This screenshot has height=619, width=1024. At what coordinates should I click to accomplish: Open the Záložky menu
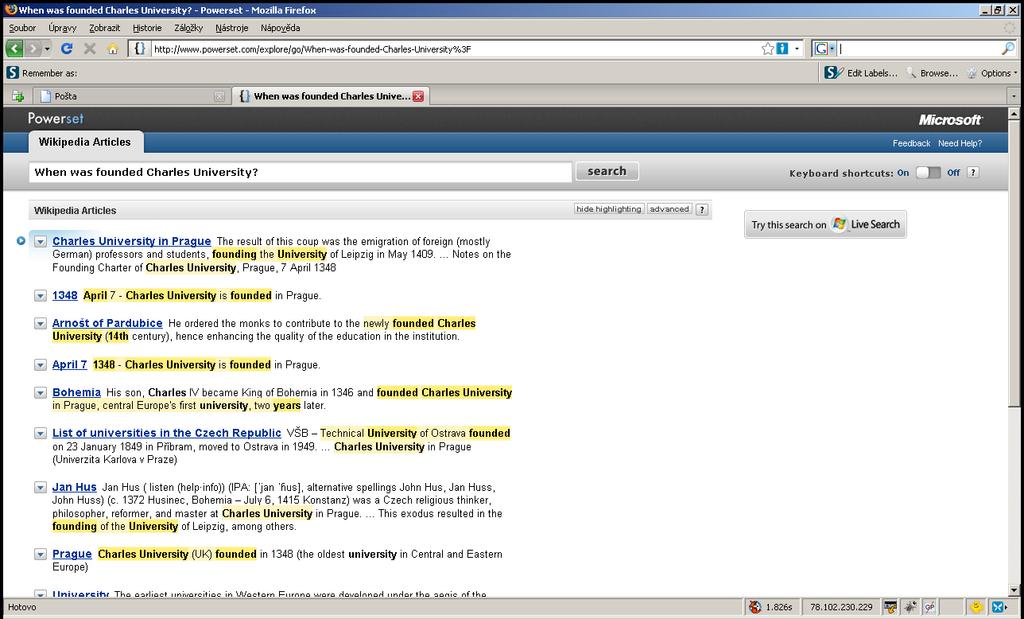tap(188, 28)
